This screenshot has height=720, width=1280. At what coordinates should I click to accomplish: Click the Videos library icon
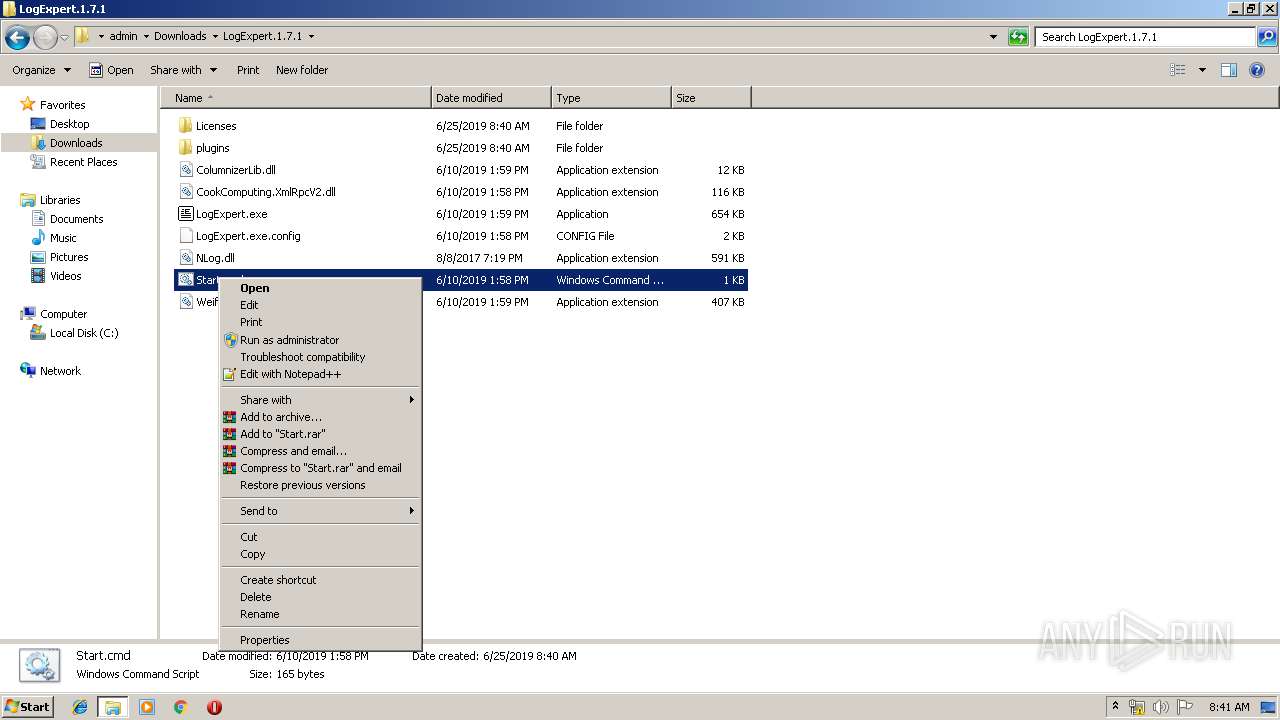click(x=38, y=276)
